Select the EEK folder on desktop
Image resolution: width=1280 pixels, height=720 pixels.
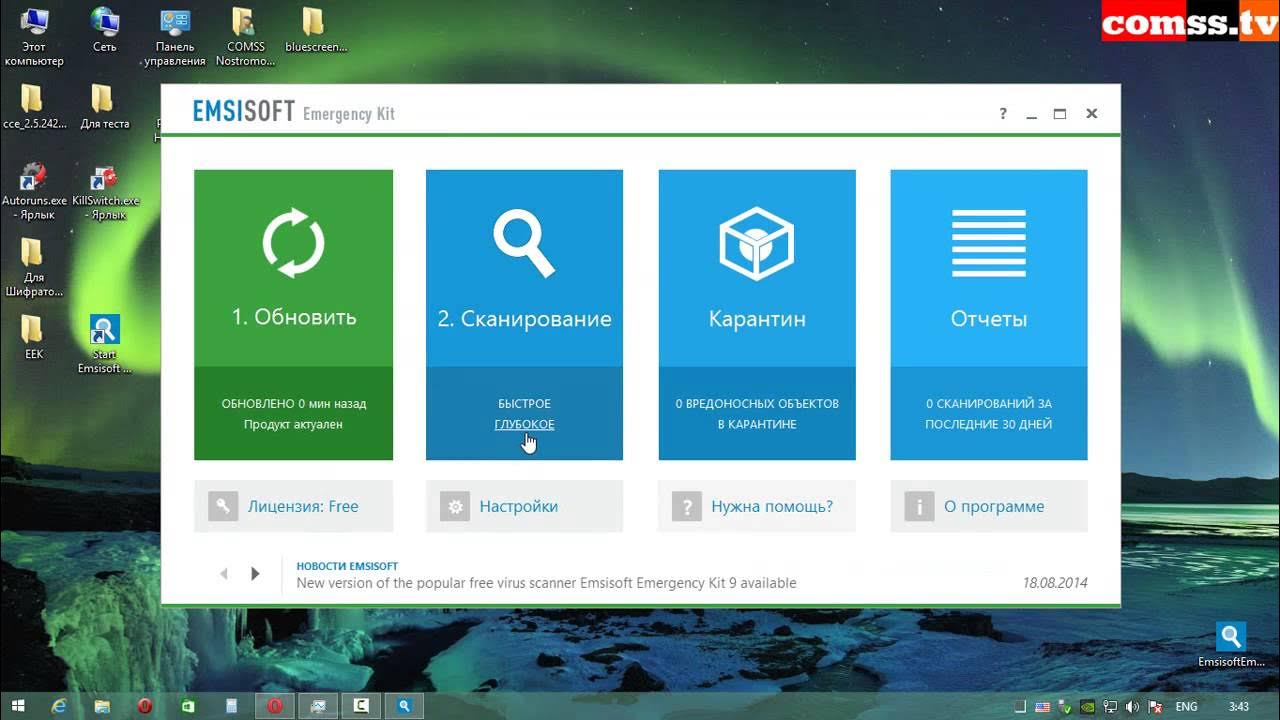coord(33,338)
